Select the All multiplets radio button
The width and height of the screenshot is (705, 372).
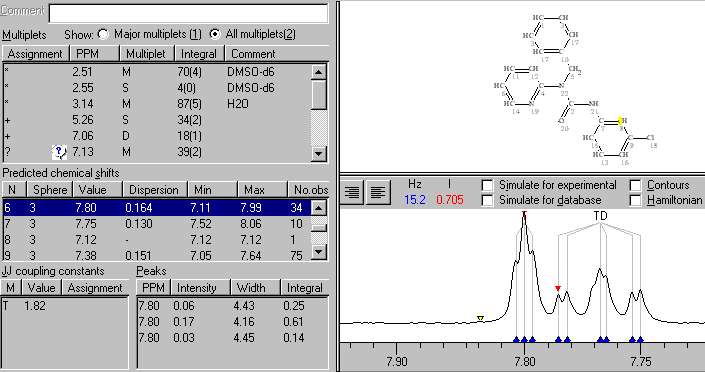click(x=215, y=34)
